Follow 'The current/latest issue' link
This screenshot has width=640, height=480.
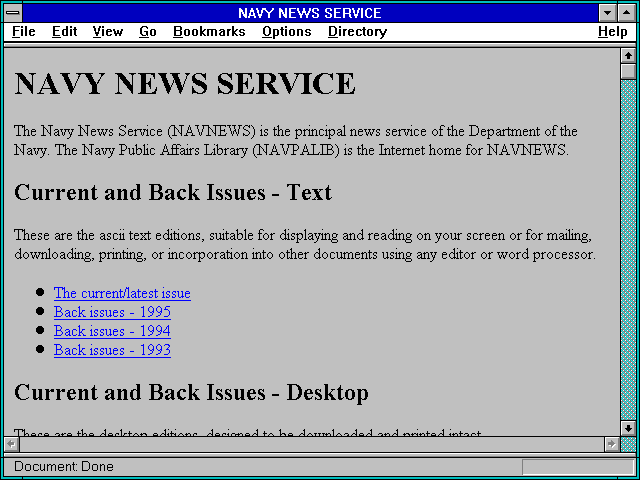point(122,293)
